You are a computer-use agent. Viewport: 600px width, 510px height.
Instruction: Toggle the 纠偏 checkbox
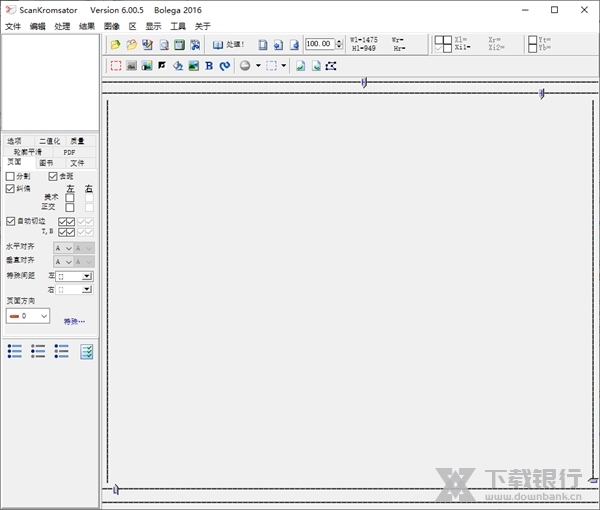pyautogui.click(x=10, y=188)
